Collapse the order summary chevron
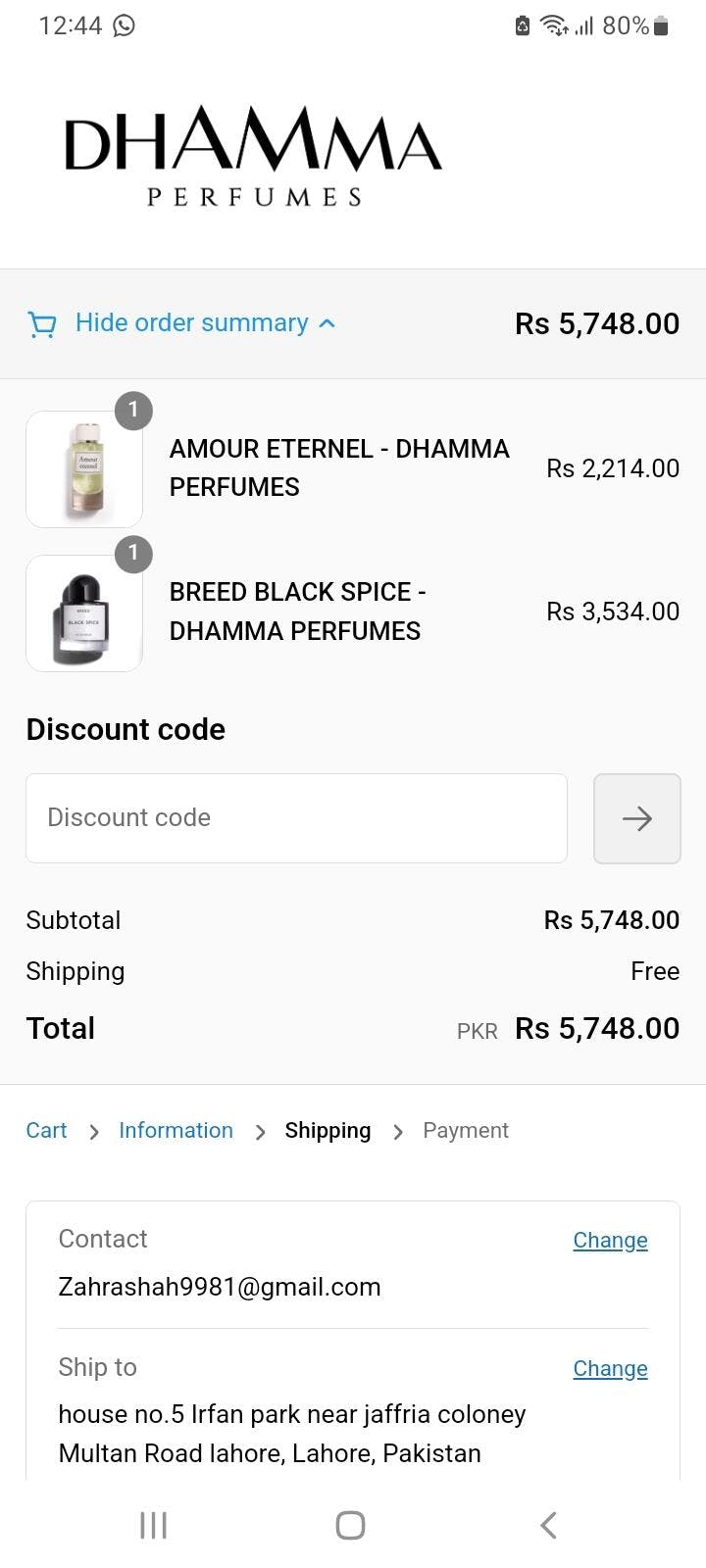706x1568 pixels. (328, 323)
